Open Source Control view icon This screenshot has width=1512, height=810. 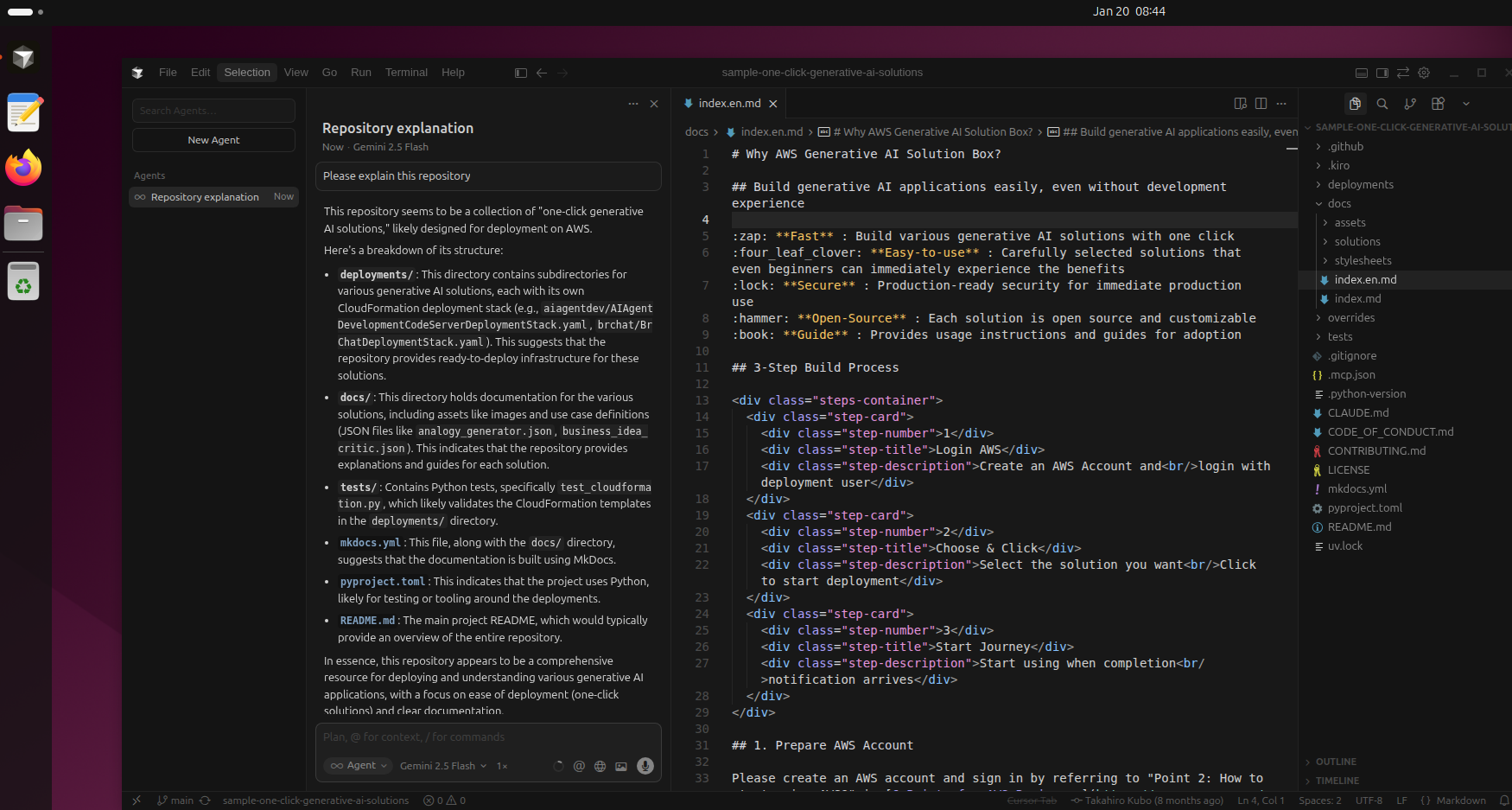click(1410, 104)
